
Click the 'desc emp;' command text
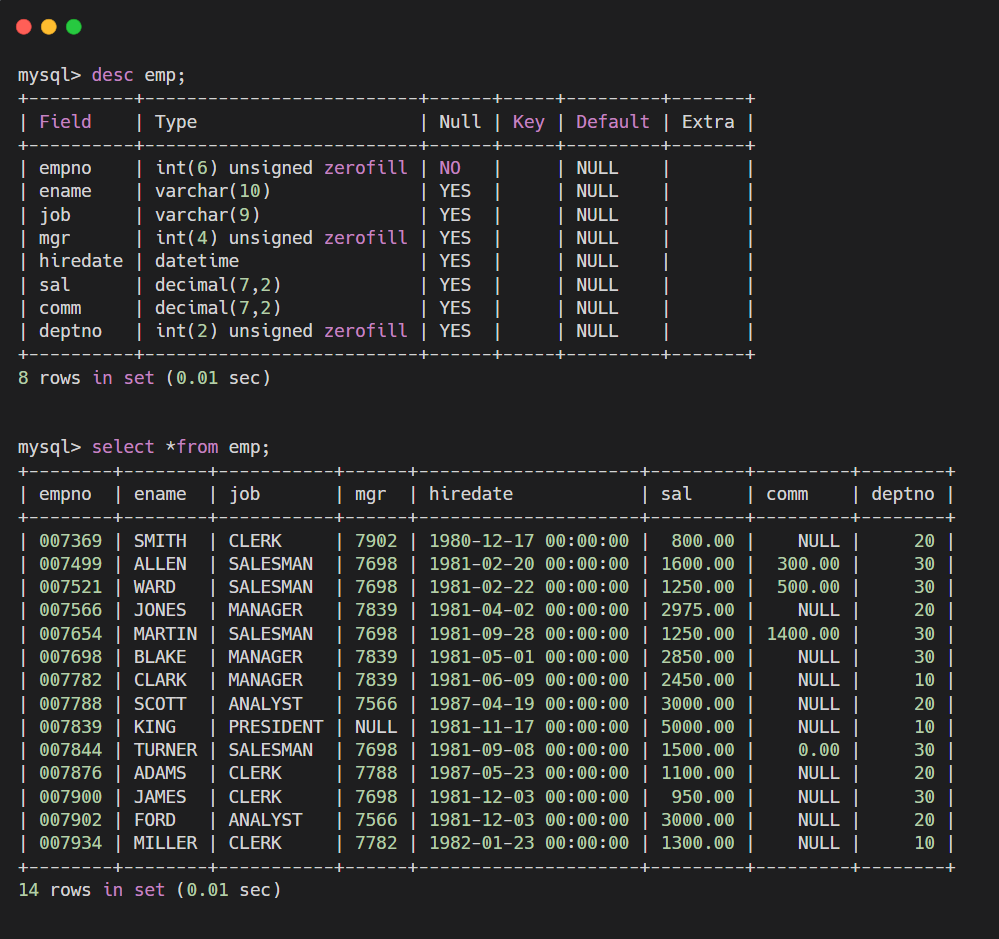coord(138,75)
